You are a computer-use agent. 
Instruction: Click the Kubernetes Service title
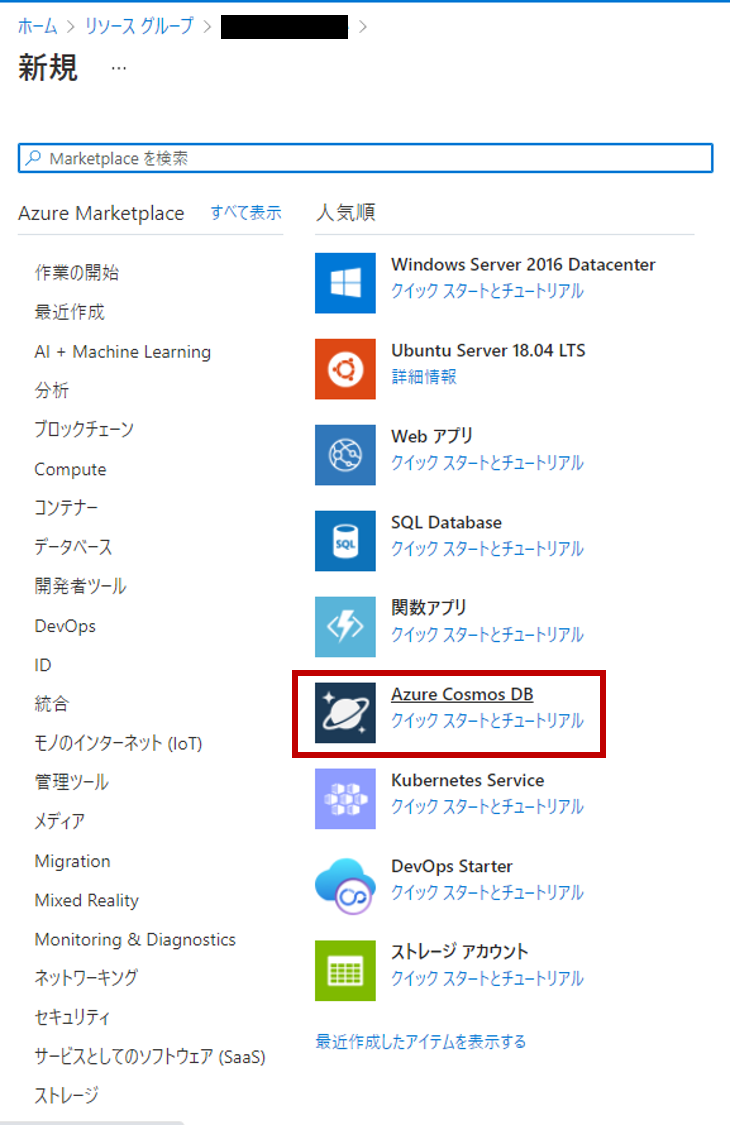[x=467, y=781]
